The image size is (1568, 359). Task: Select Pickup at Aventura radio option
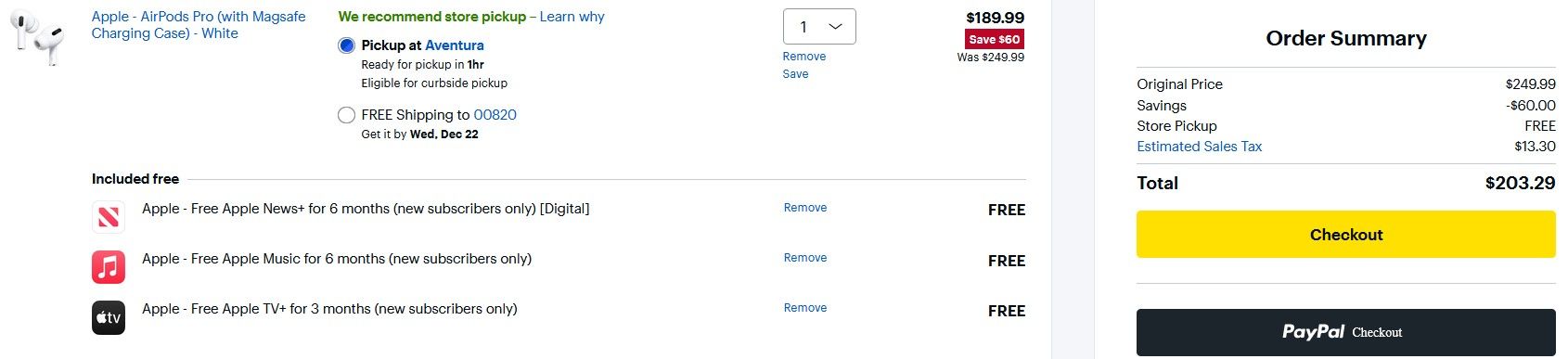(x=347, y=45)
